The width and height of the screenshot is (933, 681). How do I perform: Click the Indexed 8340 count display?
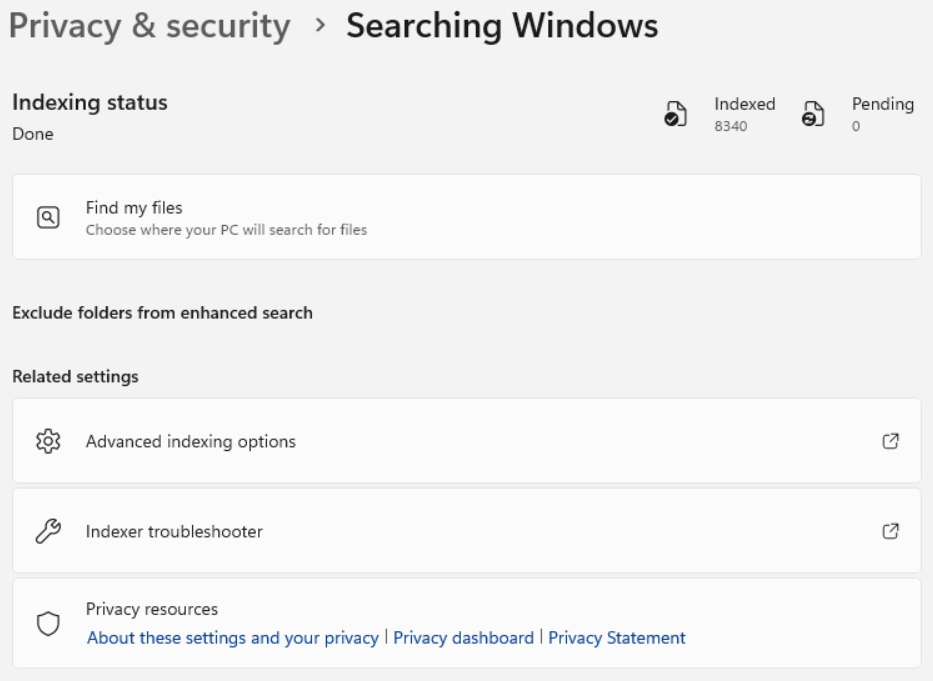coord(745,112)
